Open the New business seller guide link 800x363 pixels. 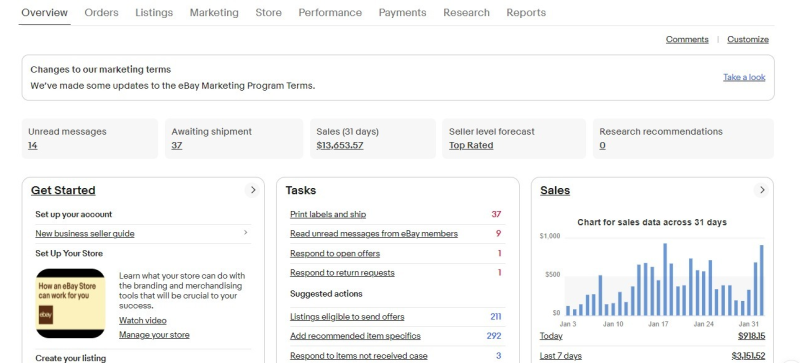(85, 234)
